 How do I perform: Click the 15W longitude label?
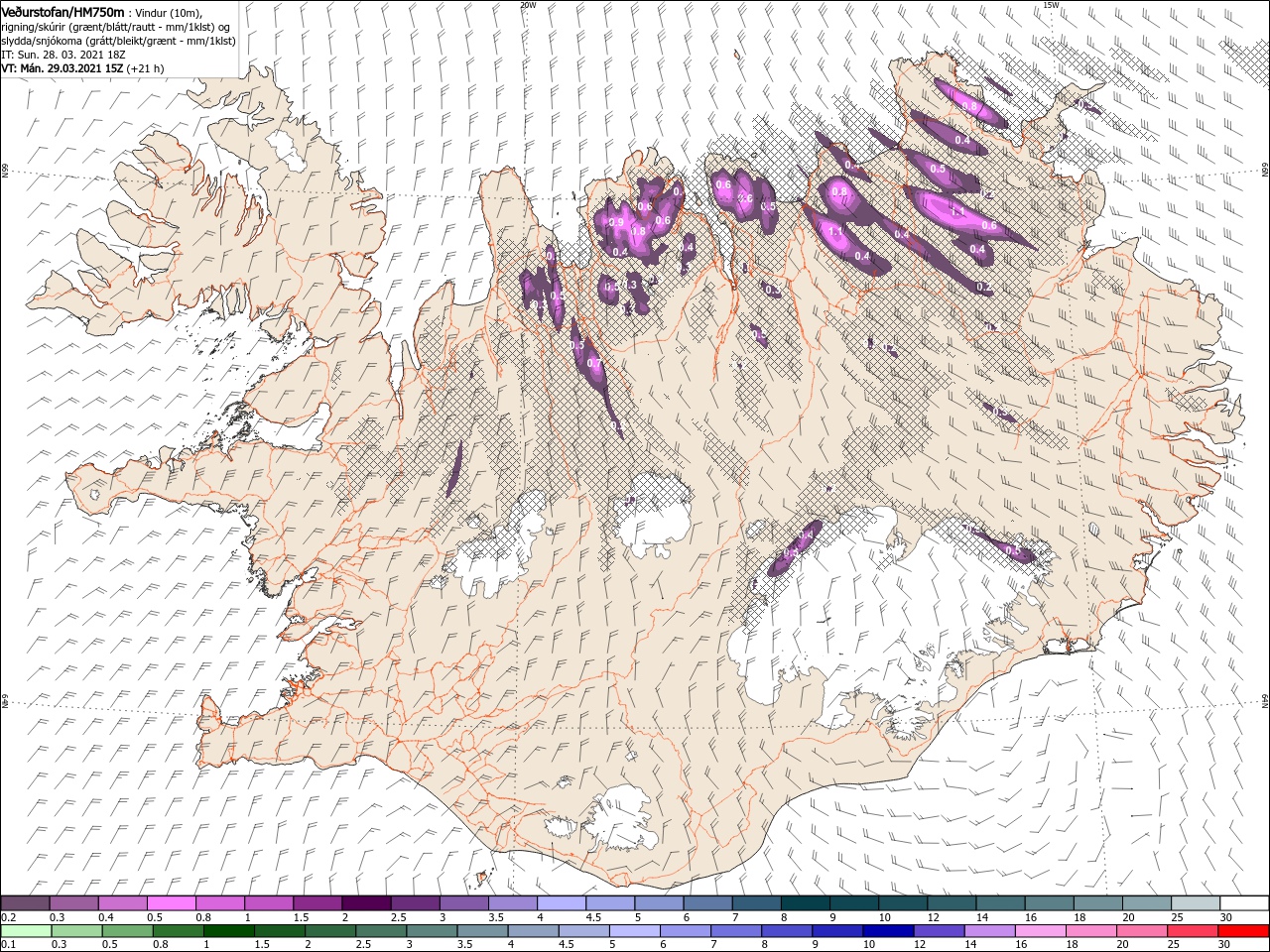click(1051, 5)
